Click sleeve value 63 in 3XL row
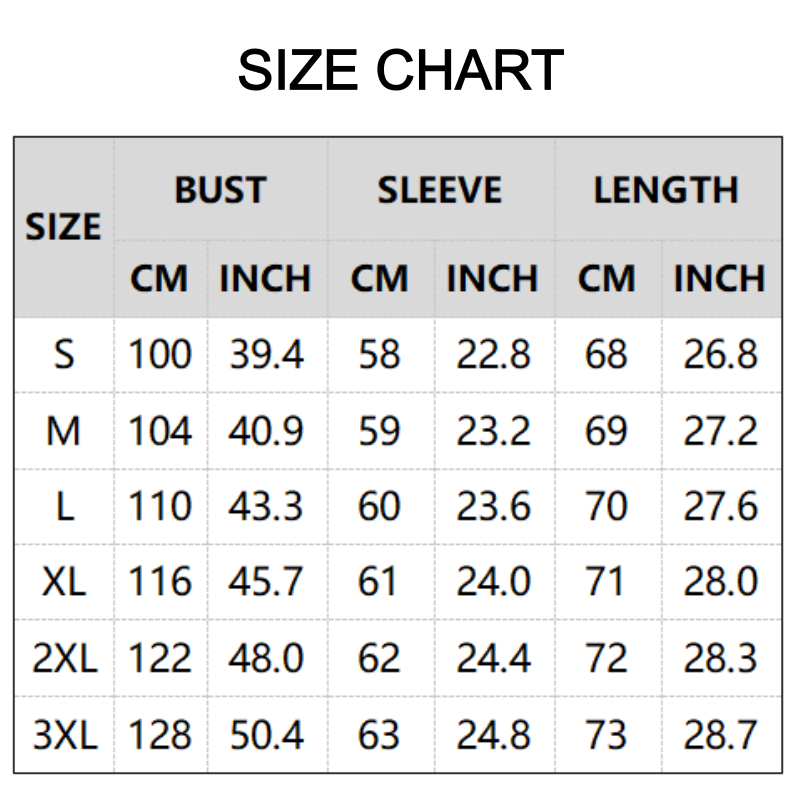800x800 pixels. pyautogui.click(x=379, y=735)
